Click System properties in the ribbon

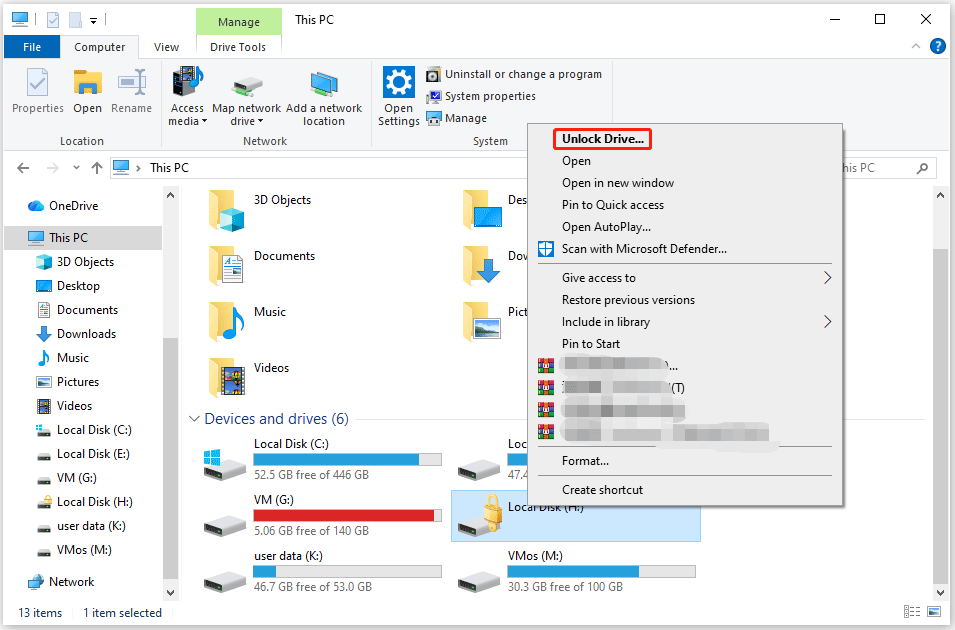tap(481, 96)
